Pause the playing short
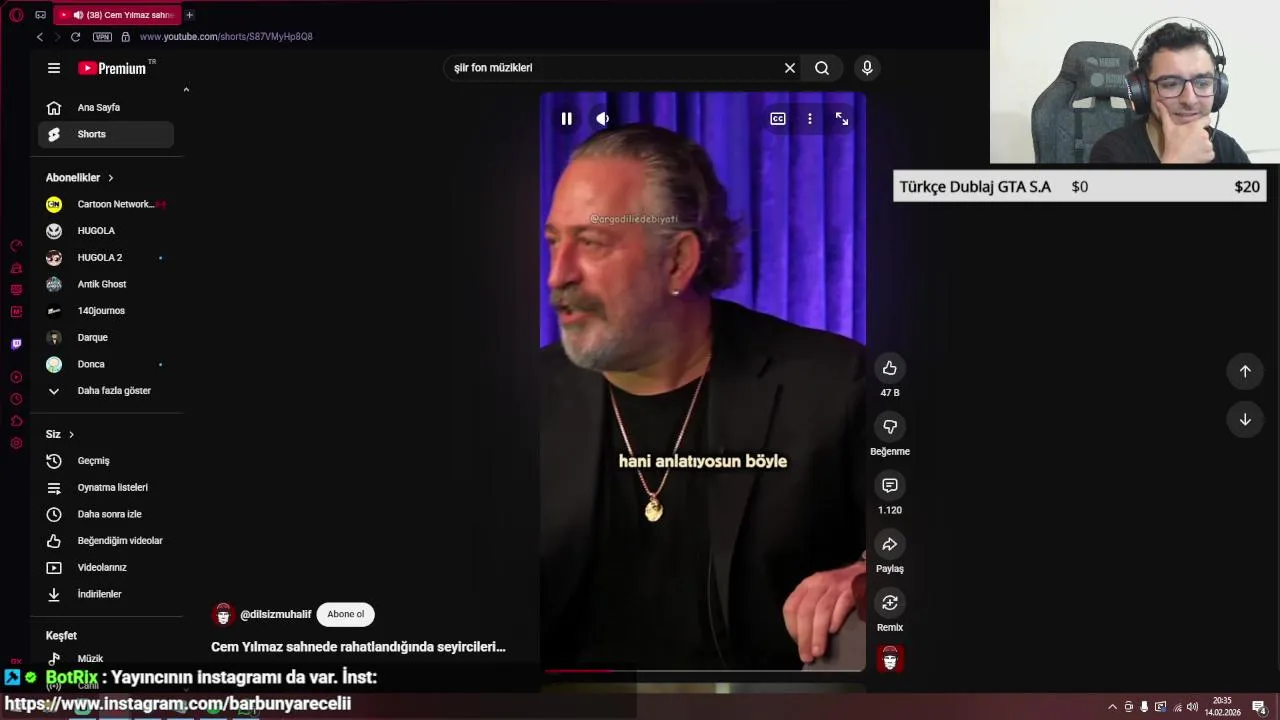1280x720 pixels. pyautogui.click(x=566, y=119)
